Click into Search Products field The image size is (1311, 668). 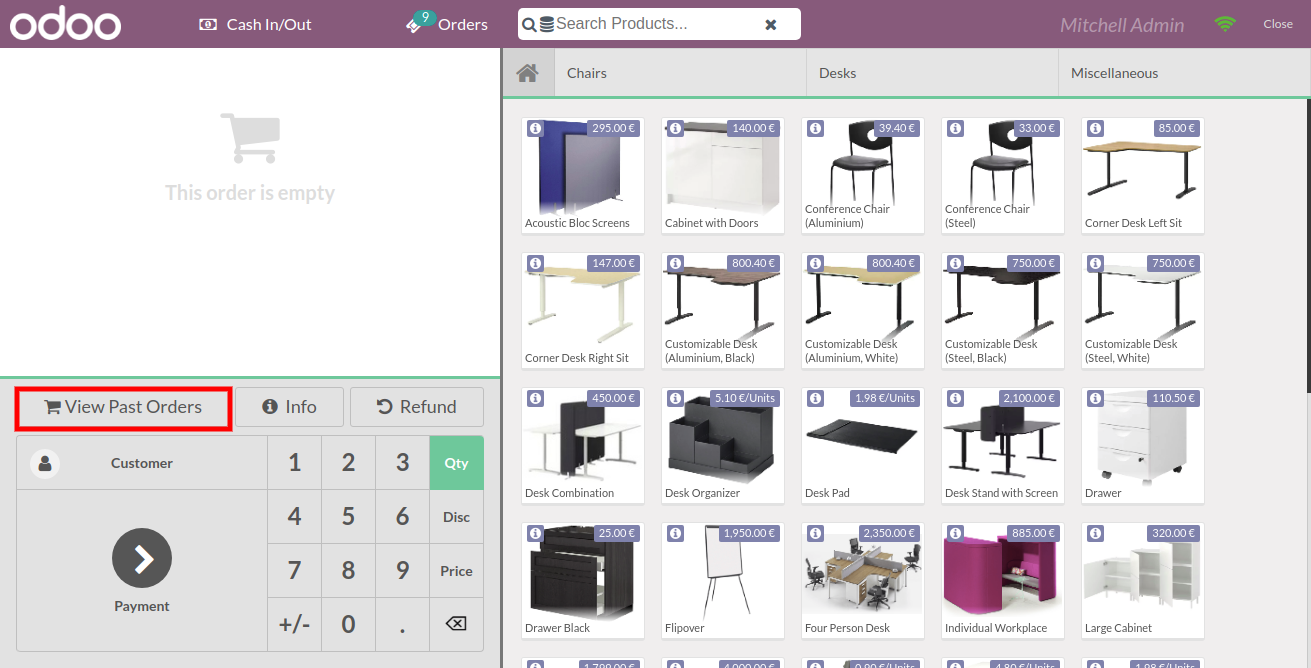[x=650, y=24]
